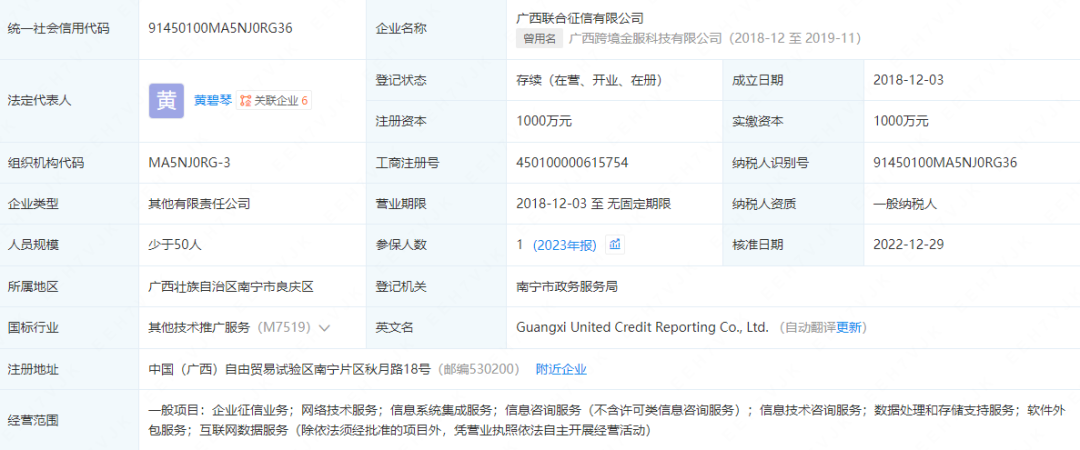Click the 工商注册号 label cell
Image resolution: width=1080 pixels, height=450 pixels.
click(435, 163)
